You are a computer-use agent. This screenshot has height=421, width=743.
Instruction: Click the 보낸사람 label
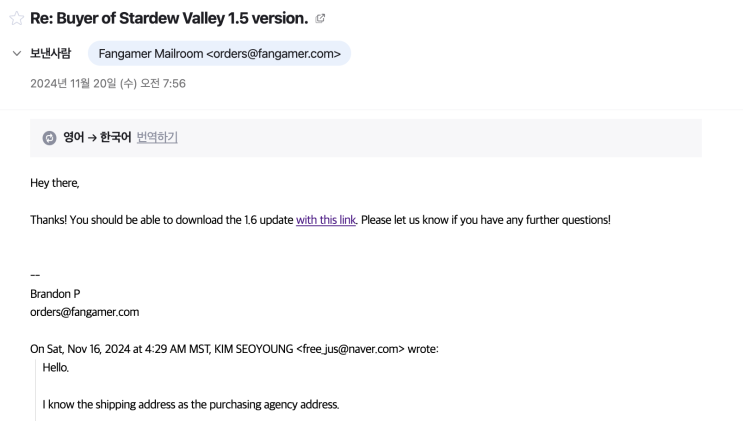tap(51, 53)
